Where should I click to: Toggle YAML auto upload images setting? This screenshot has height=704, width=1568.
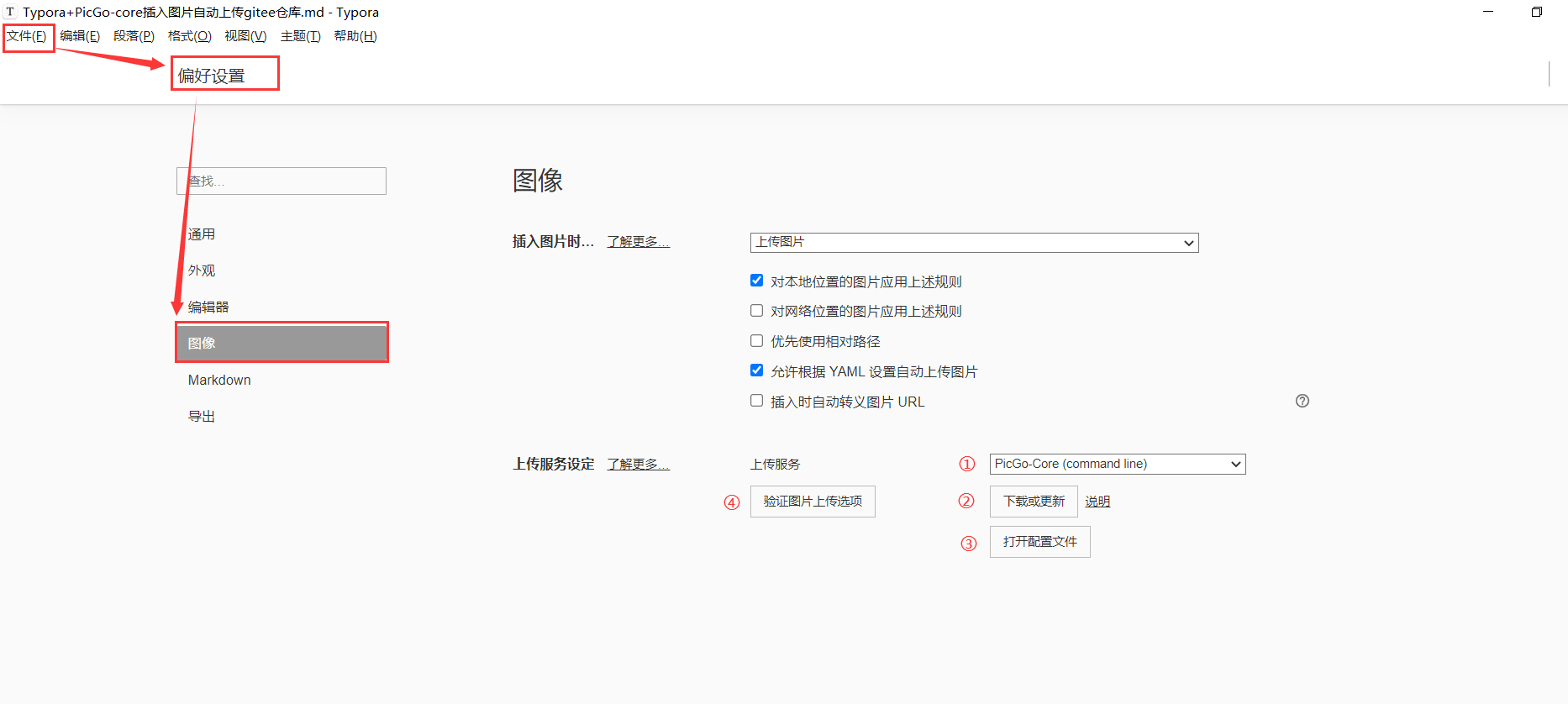(756, 370)
